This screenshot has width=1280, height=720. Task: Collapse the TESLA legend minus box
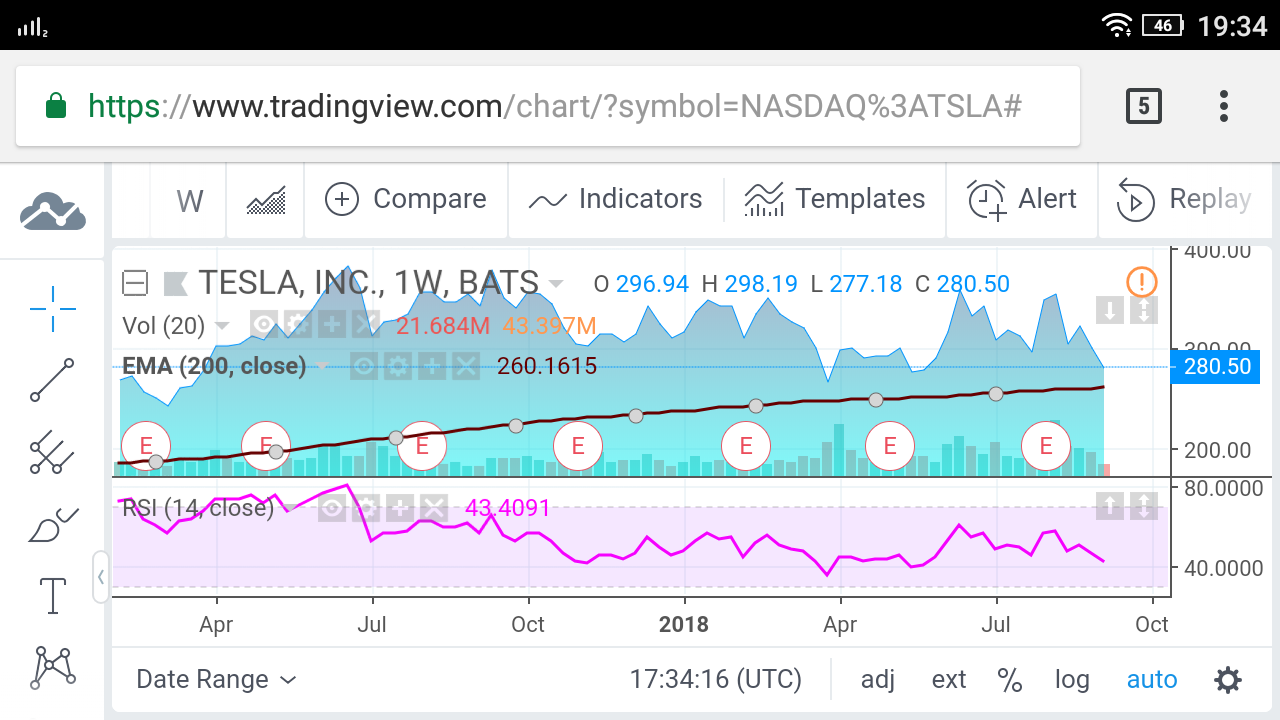(135, 284)
